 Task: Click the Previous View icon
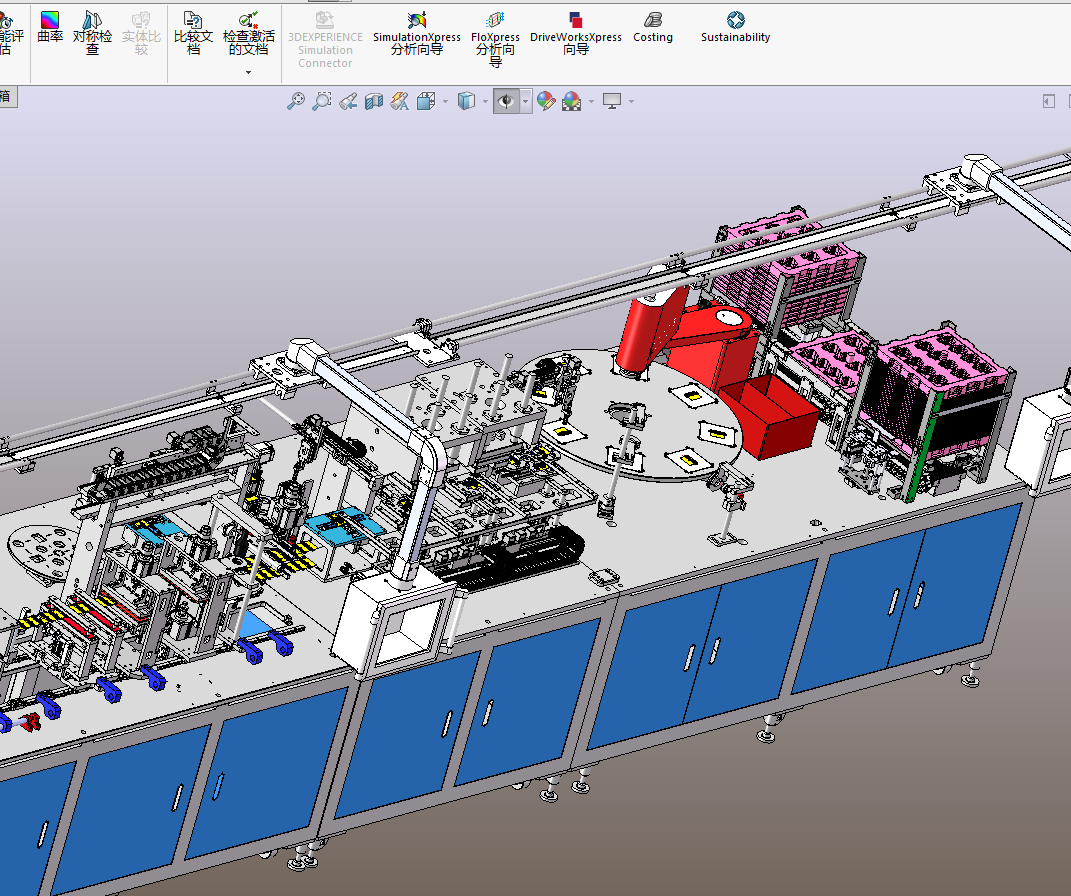coord(347,101)
